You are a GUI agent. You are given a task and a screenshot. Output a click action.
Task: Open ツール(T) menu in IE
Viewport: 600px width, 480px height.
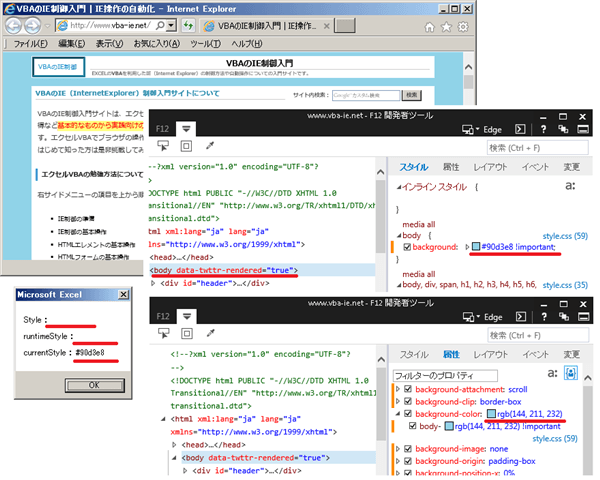[205, 44]
